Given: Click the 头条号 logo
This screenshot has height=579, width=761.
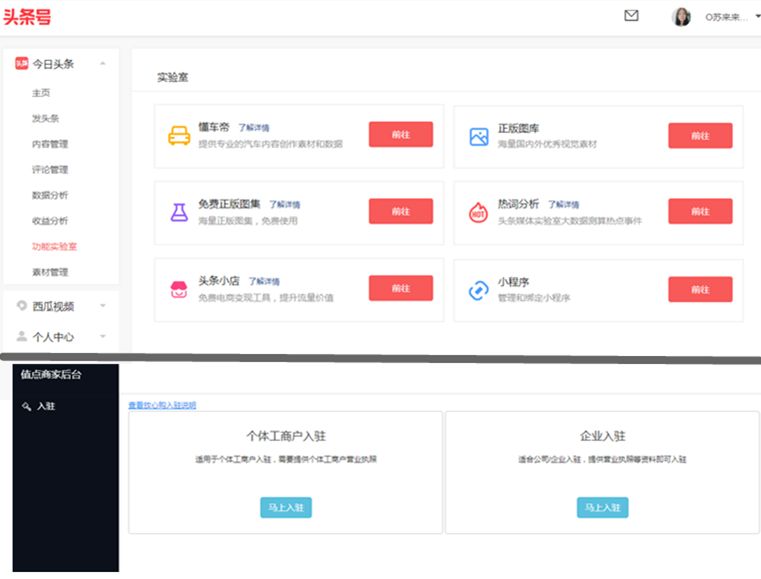Looking at the screenshot, I should point(27,17).
